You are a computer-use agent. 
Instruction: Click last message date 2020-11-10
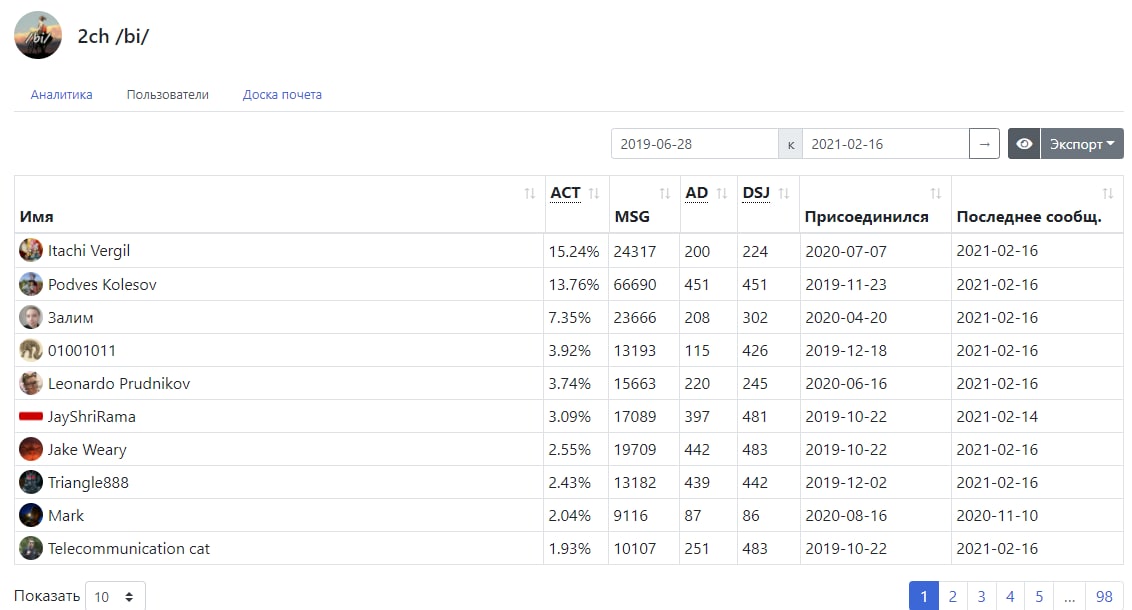point(997,515)
